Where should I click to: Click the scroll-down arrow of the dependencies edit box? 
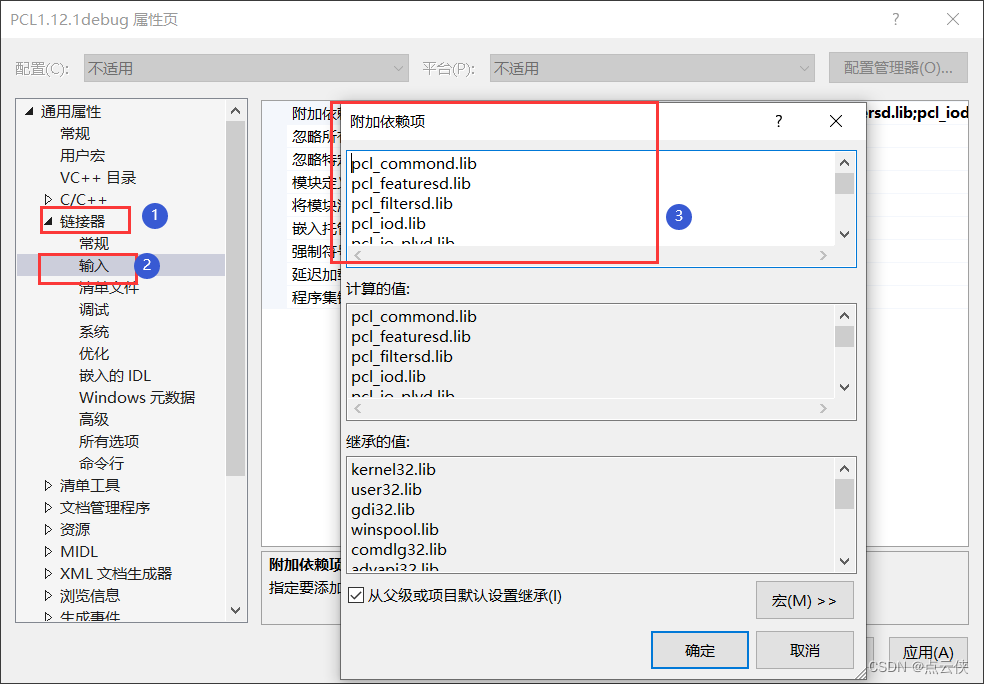(x=844, y=234)
